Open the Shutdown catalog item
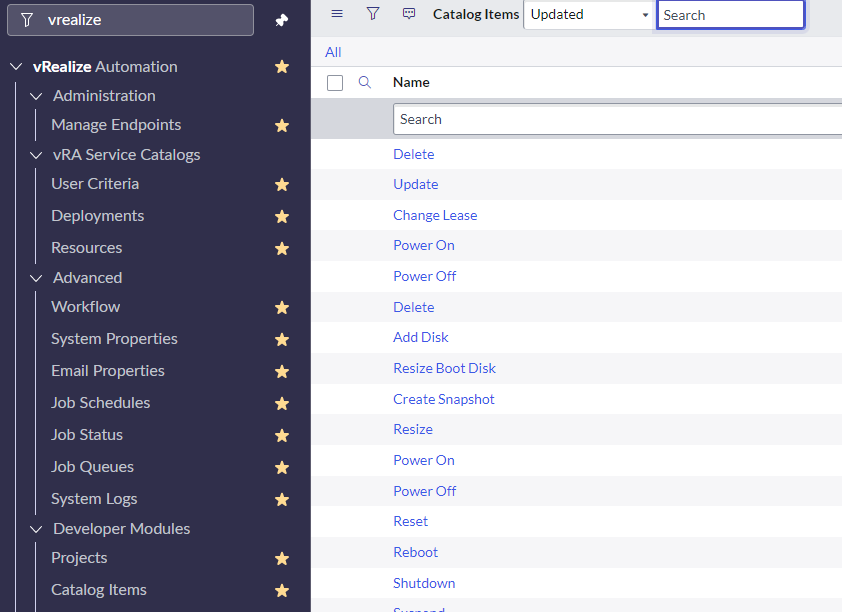 pos(424,584)
